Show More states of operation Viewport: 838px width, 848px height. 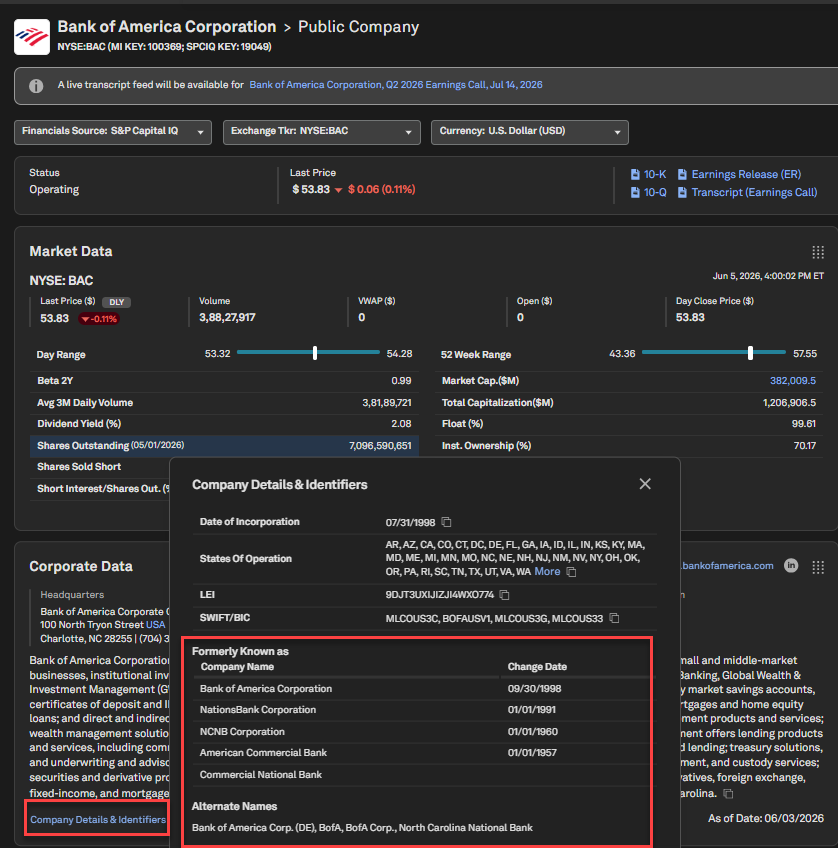(x=547, y=572)
